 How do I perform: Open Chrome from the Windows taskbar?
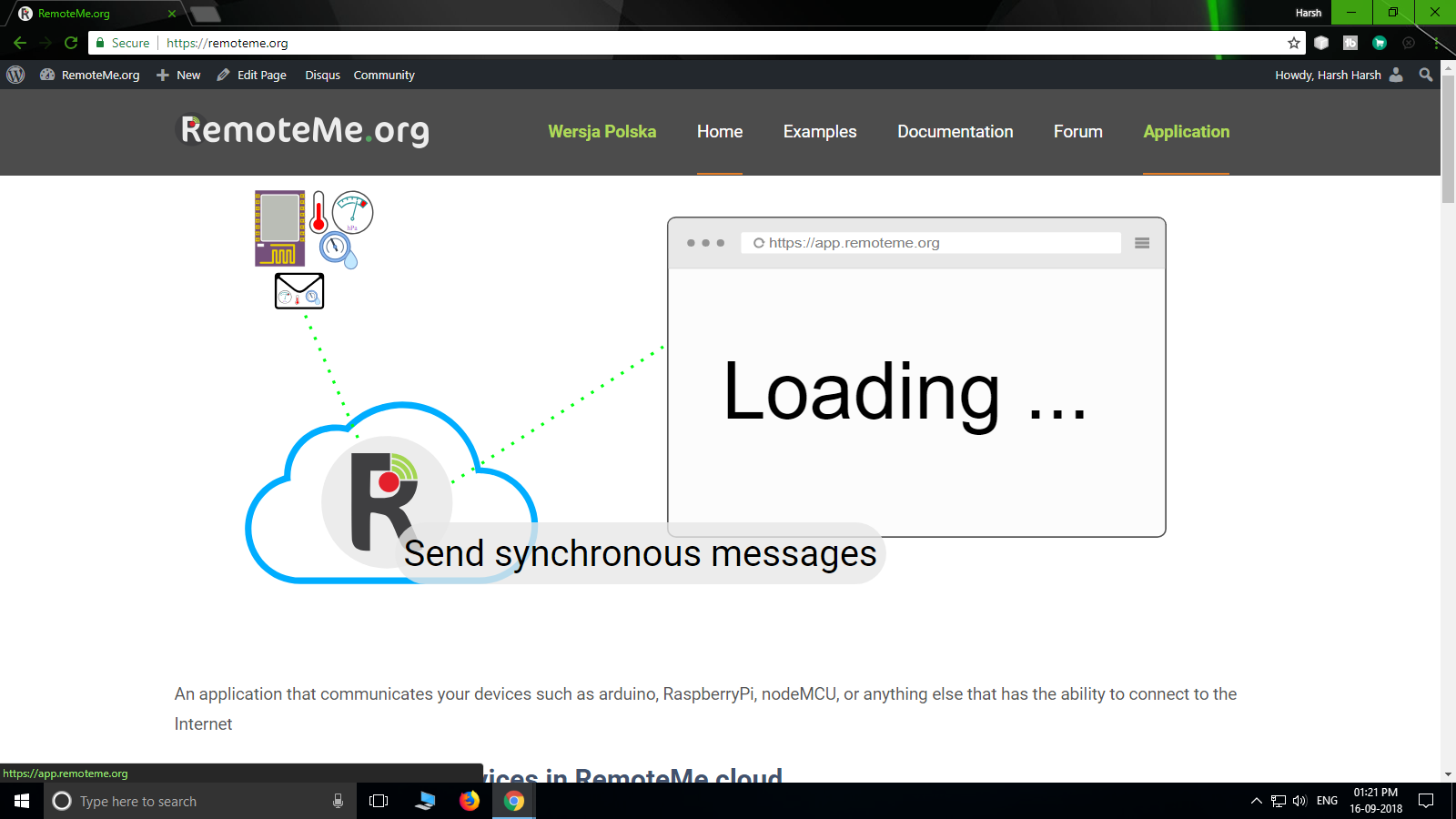coord(512,801)
